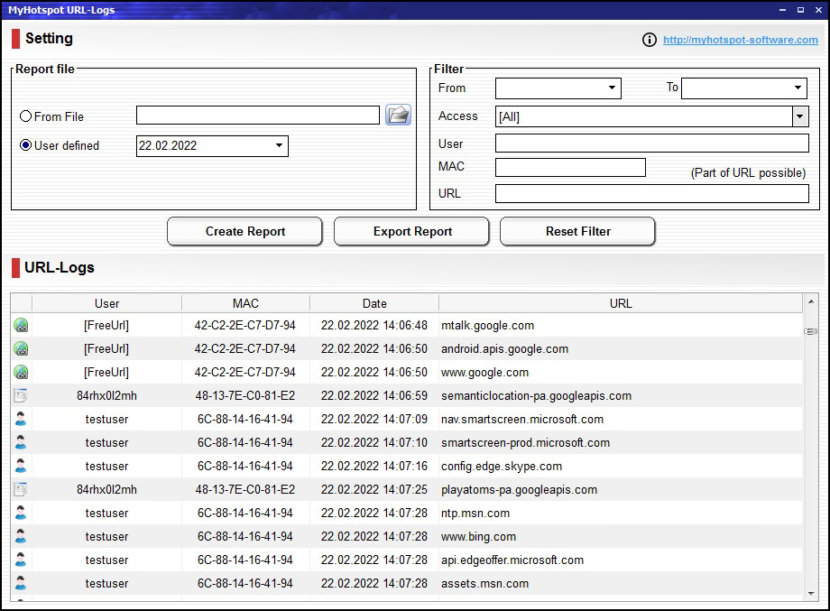The image size is (830, 611).
Task: Open the Access filter dropdown showing [All]
Action: pos(799,116)
